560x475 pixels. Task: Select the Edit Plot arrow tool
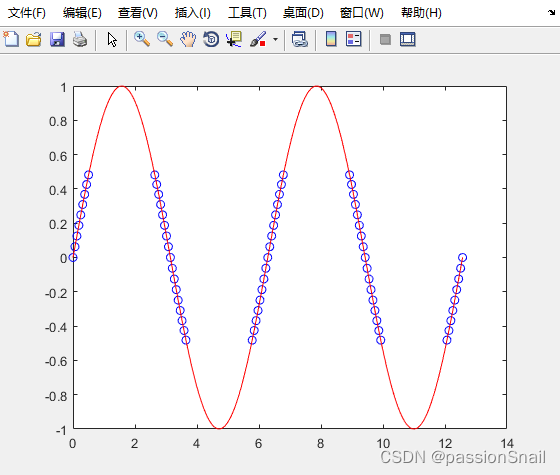point(112,39)
